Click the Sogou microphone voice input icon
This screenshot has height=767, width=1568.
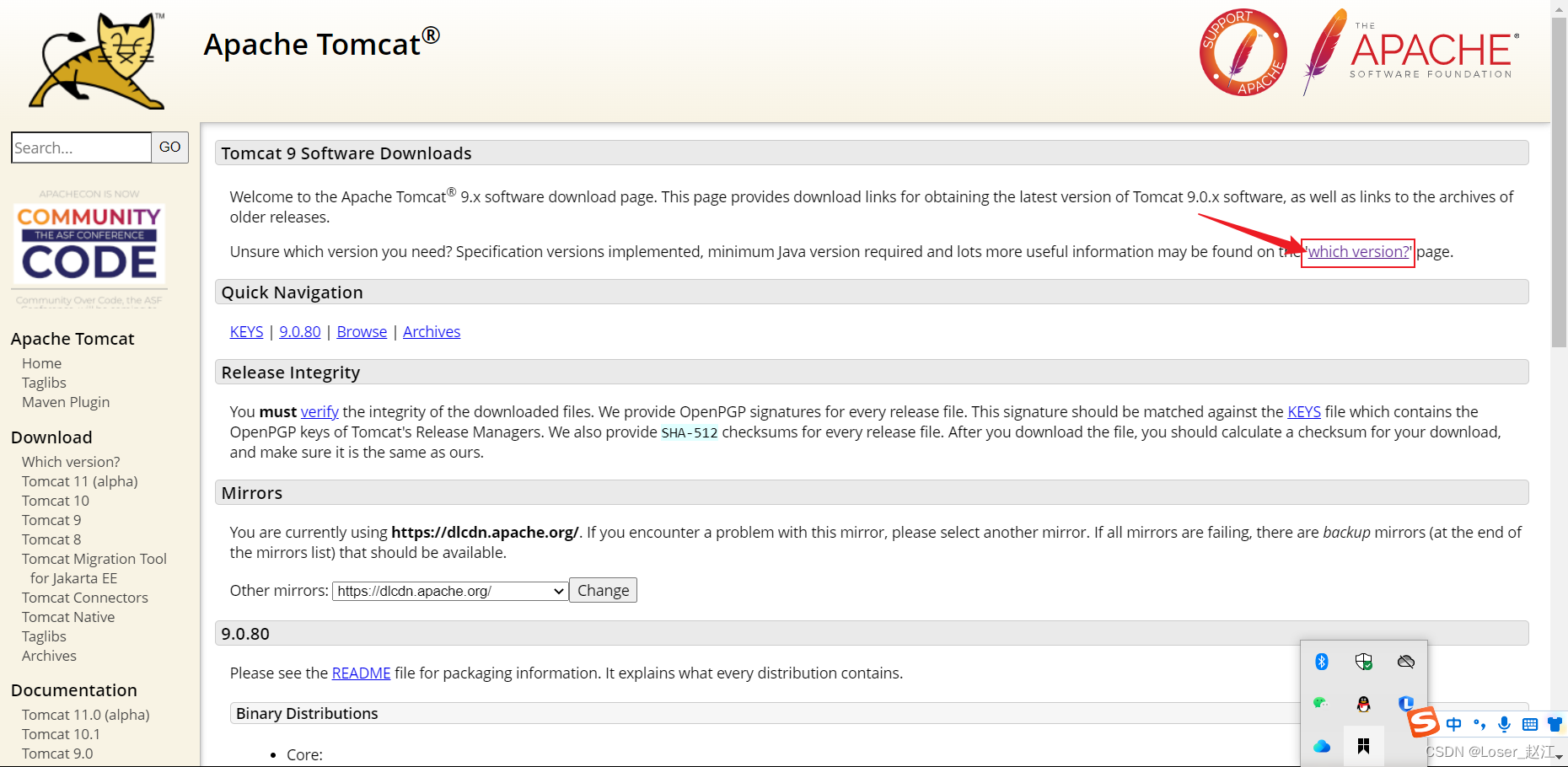(x=1504, y=724)
